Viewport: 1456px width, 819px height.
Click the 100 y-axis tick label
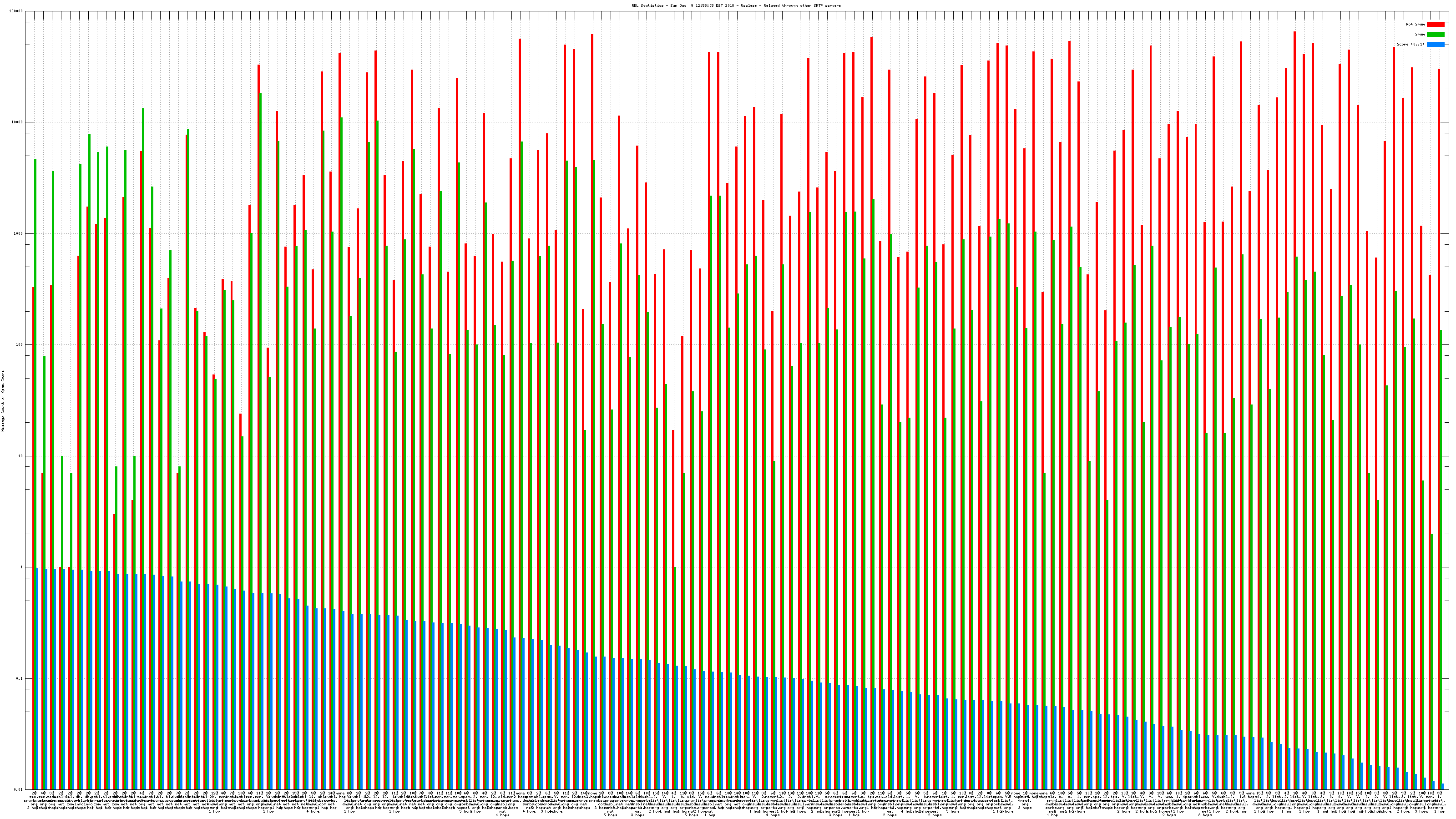(x=20, y=345)
